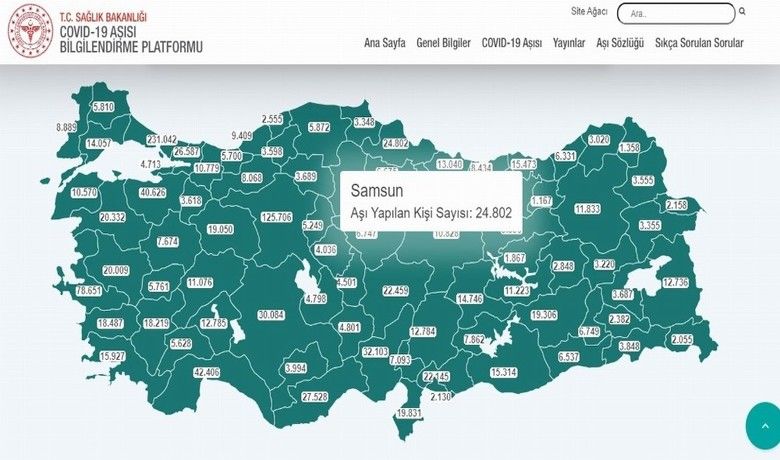Select province labeled 10.570
Image resolution: width=780 pixels, height=460 pixels.
(85, 192)
